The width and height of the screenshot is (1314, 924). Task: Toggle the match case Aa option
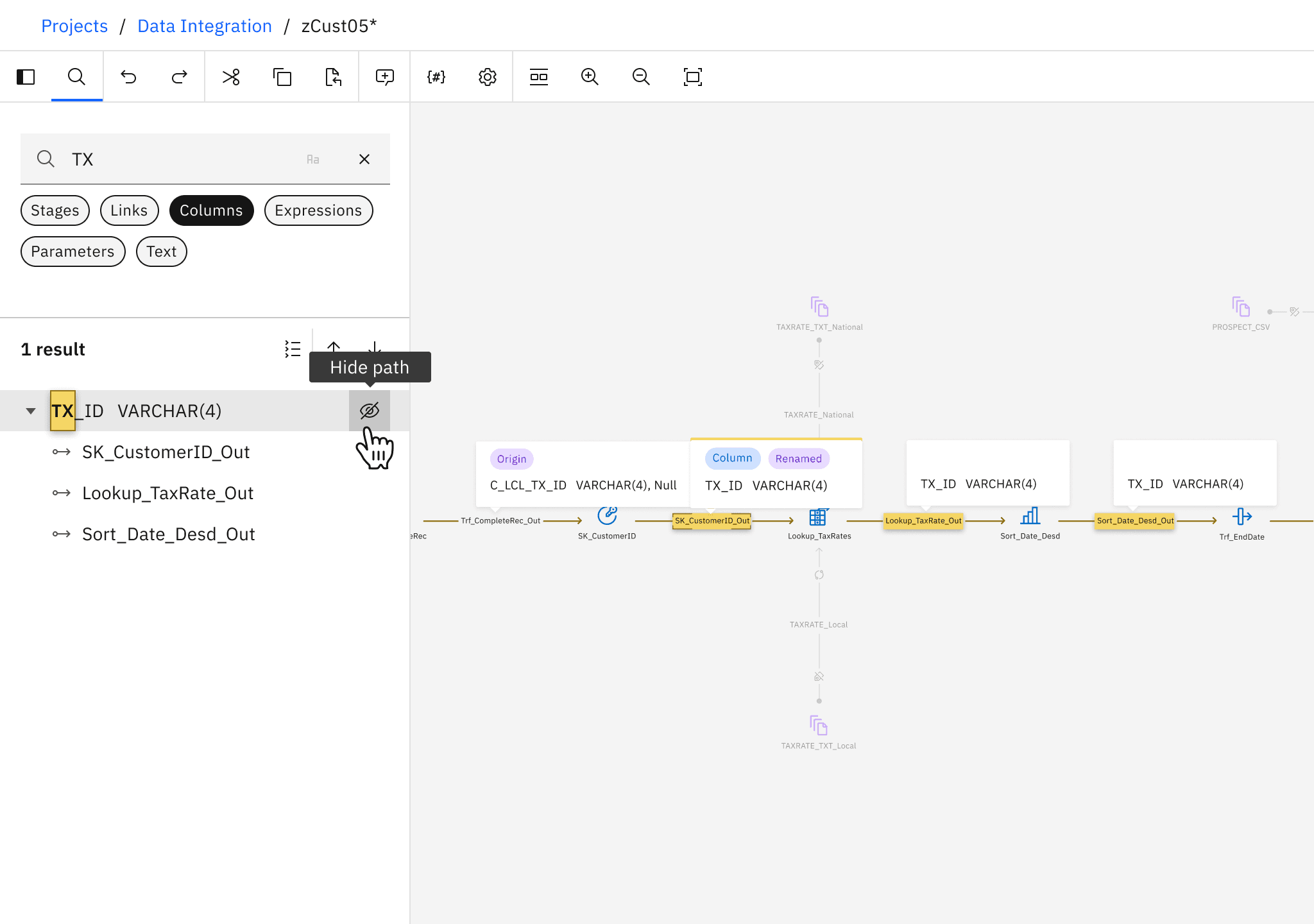[313, 159]
